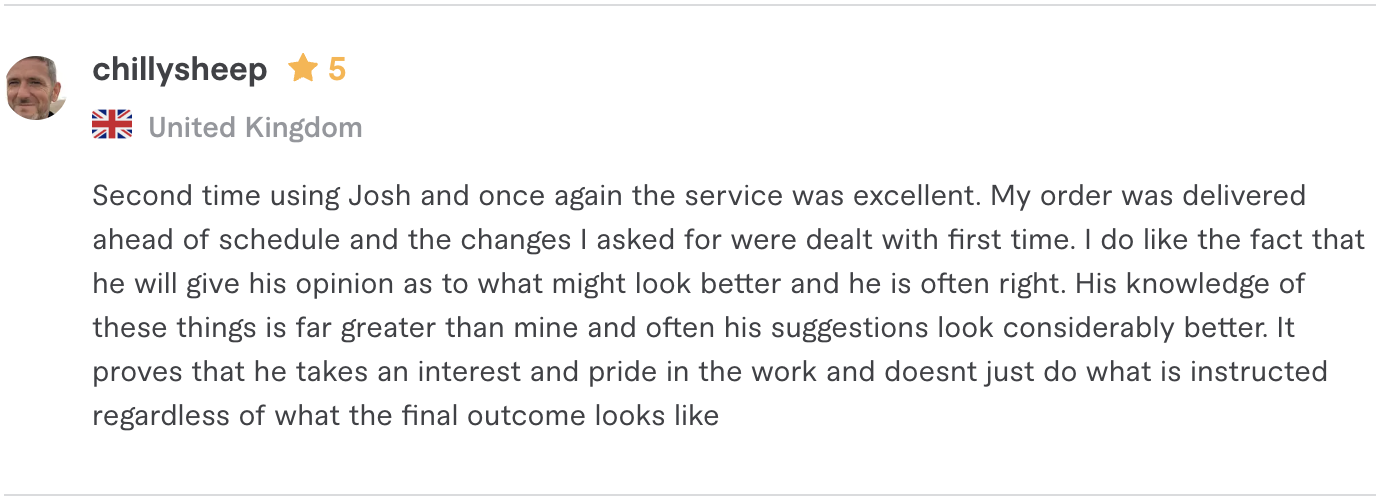Screen dimensions: 1380x499
Task: Click the gold star rating icon
Action: click(302, 69)
